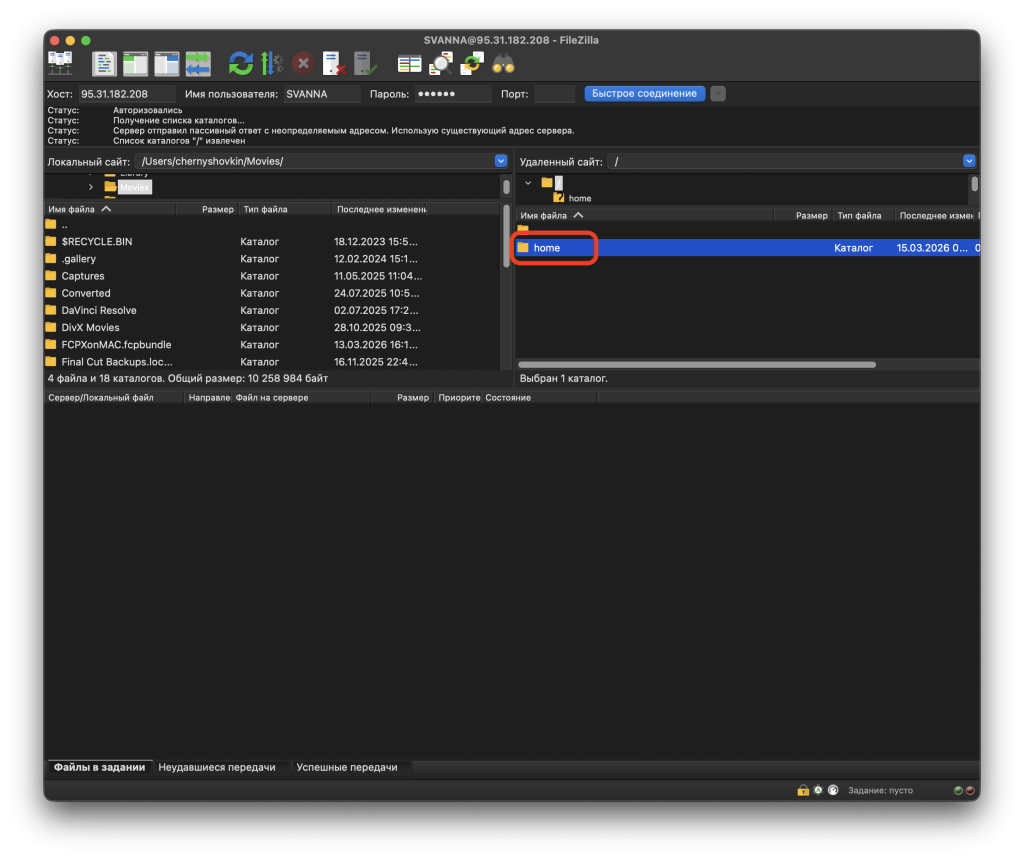Open the directory listing filters icon

pos(409,64)
